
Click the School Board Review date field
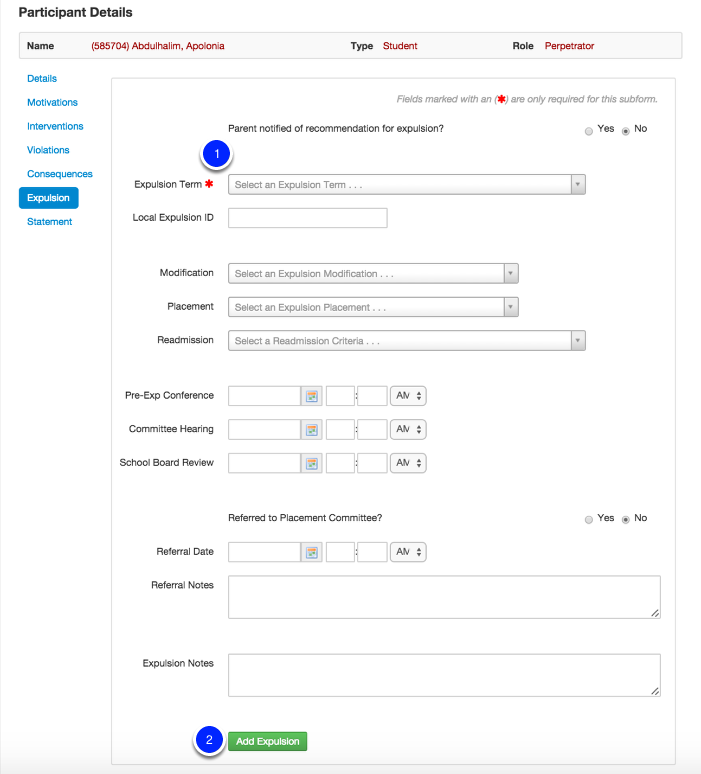tap(264, 463)
